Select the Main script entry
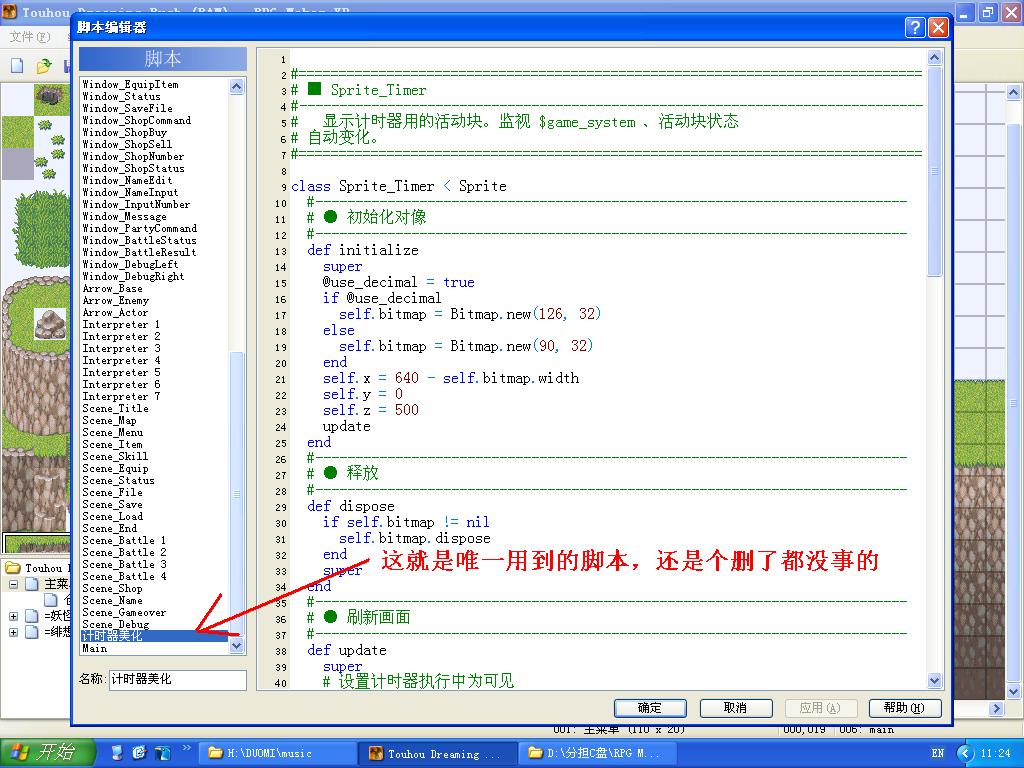 tap(95, 648)
